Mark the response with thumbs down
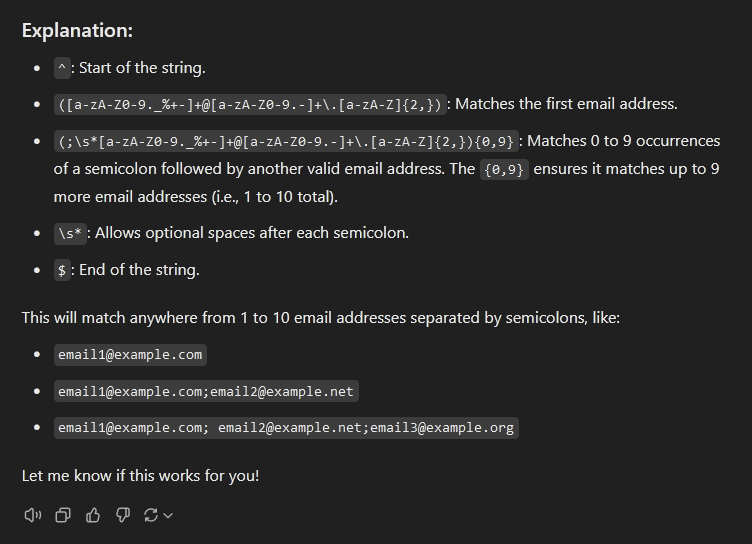Image resolution: width=752 pixels, height=544 pixels. tap(123, 515)
